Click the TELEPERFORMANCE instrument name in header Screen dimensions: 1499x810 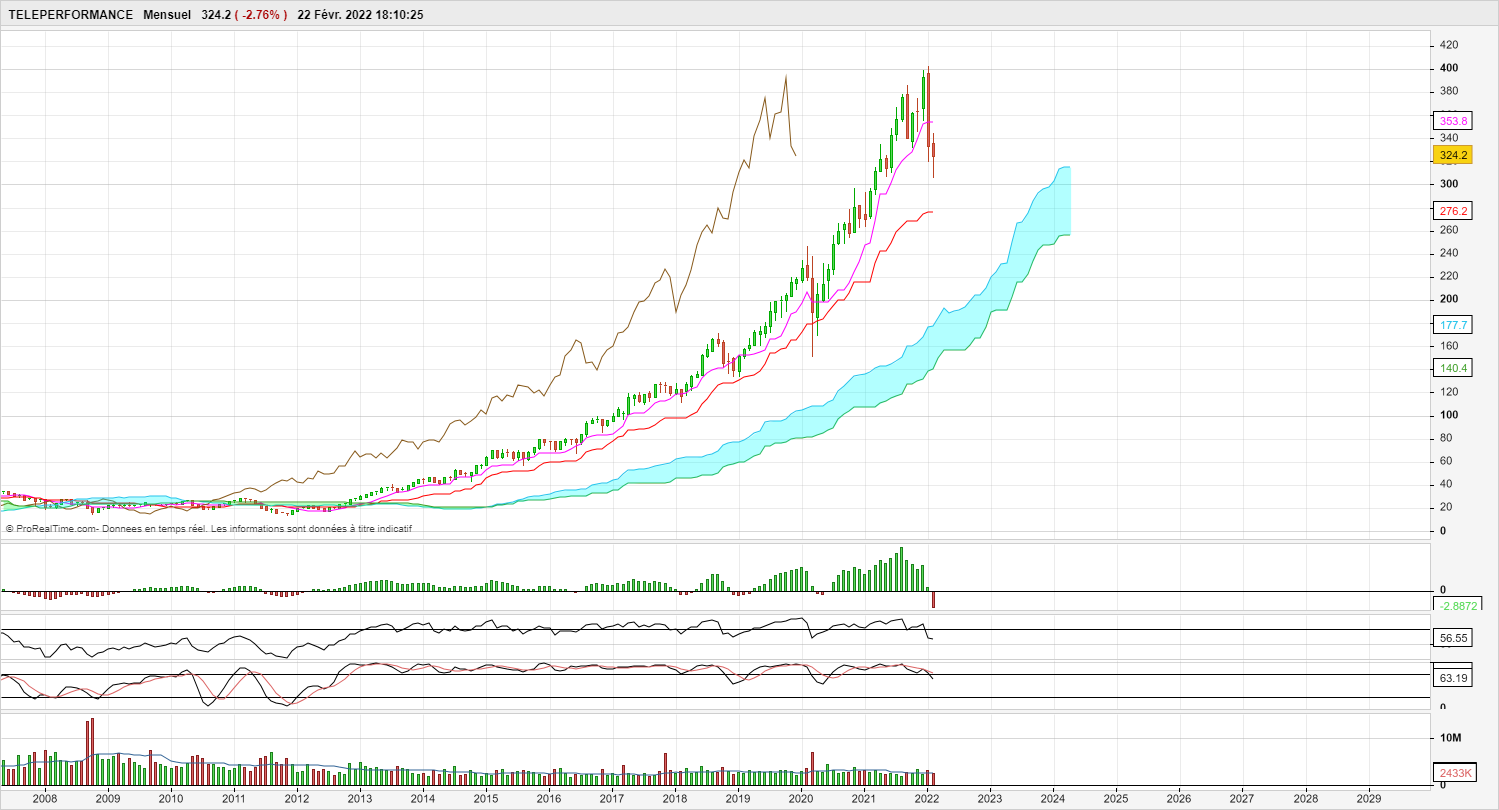pos(70,15)
